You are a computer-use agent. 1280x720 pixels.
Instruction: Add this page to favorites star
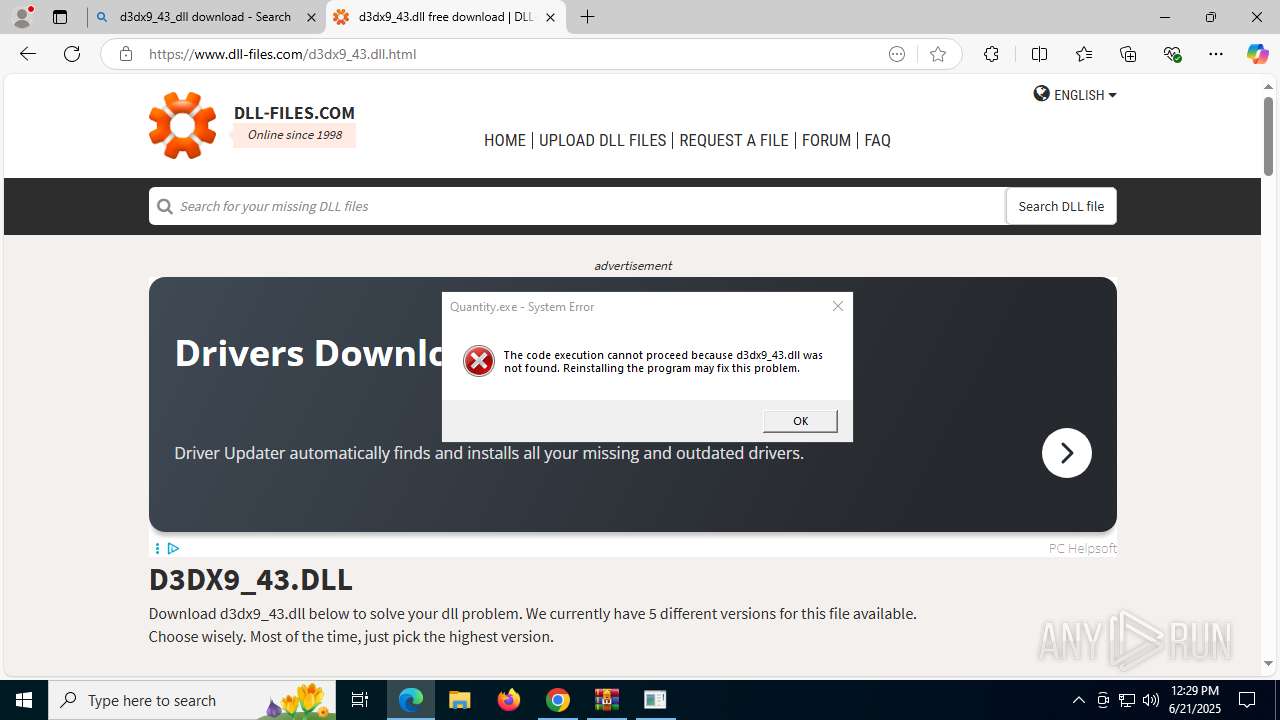(x=938, y=54)
